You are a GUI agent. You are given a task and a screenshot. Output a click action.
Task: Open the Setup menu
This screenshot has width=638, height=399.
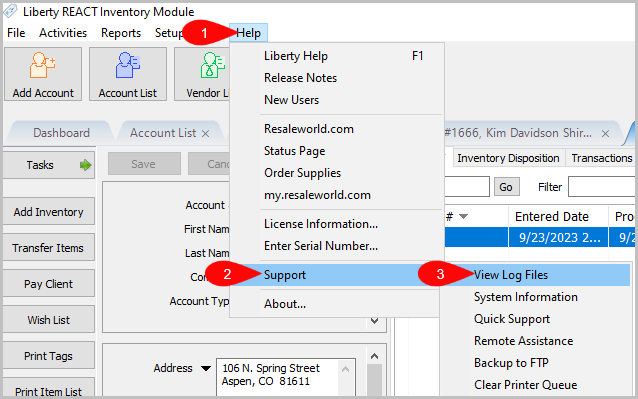click(168, 33)
